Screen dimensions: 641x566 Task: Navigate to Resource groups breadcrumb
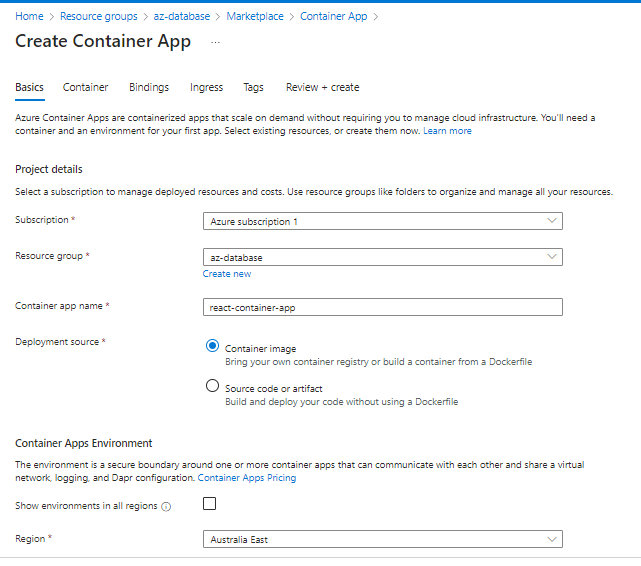click(x=99, y=16)
